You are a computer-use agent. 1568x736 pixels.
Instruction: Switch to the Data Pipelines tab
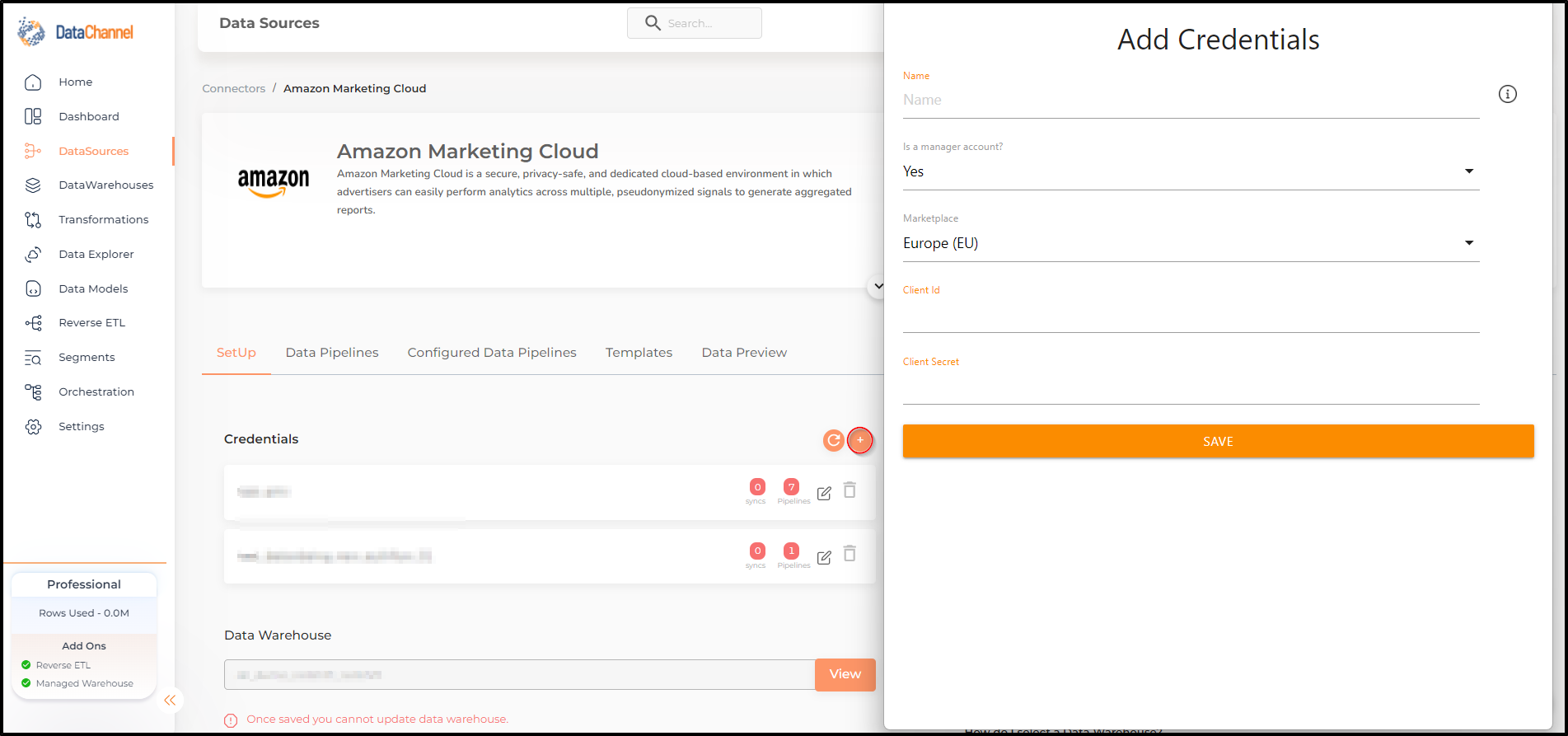[332, 353]
